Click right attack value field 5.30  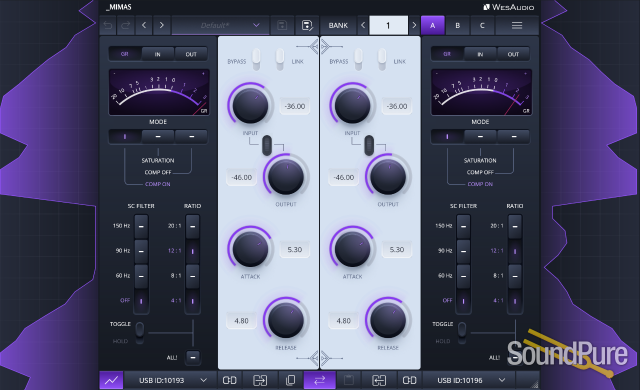tap(397, 249)
